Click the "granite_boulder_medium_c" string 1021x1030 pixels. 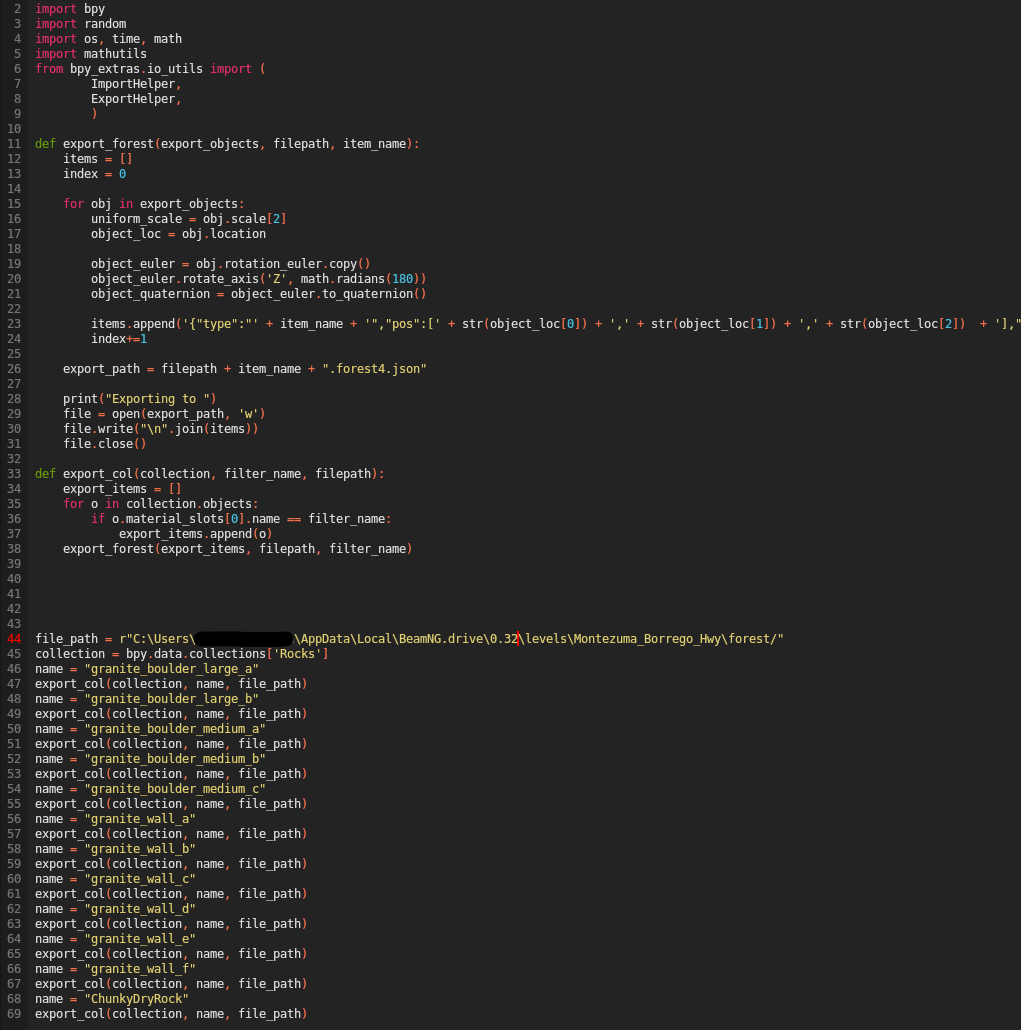tap(175, 788)
